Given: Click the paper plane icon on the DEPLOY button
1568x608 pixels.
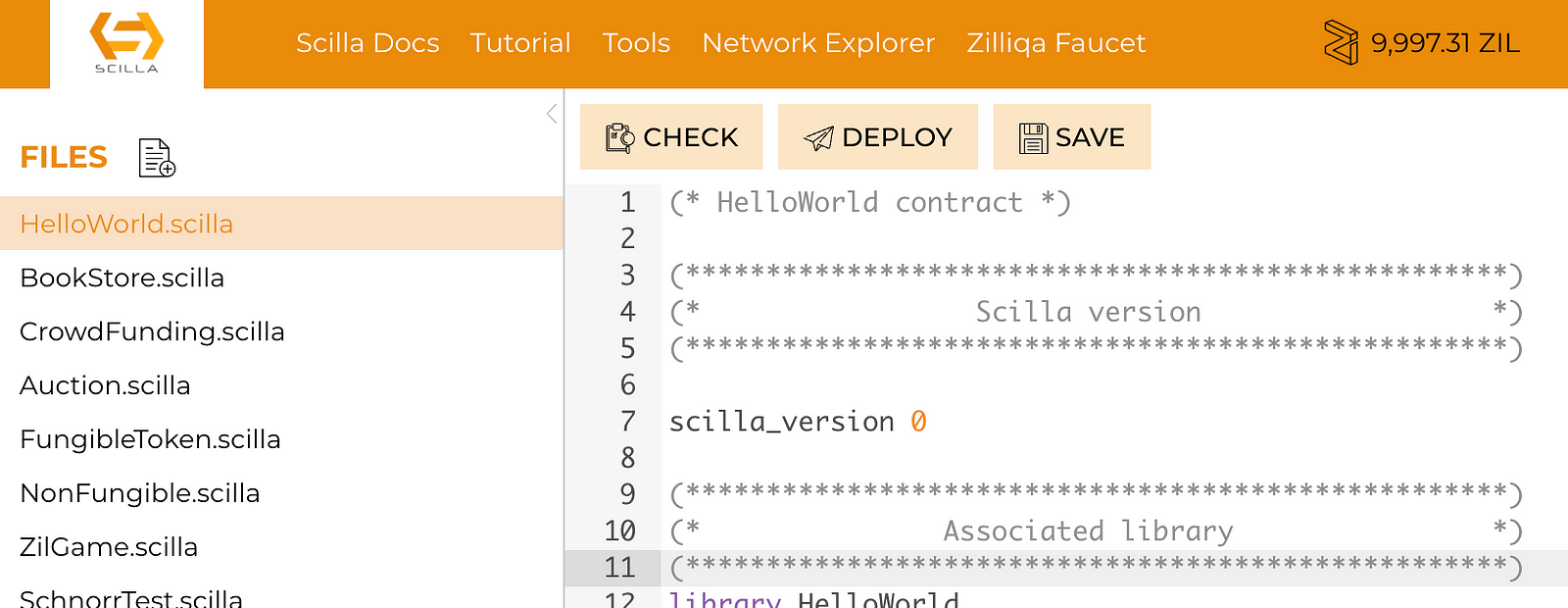Looking at the screenshot, I should 818,138.
